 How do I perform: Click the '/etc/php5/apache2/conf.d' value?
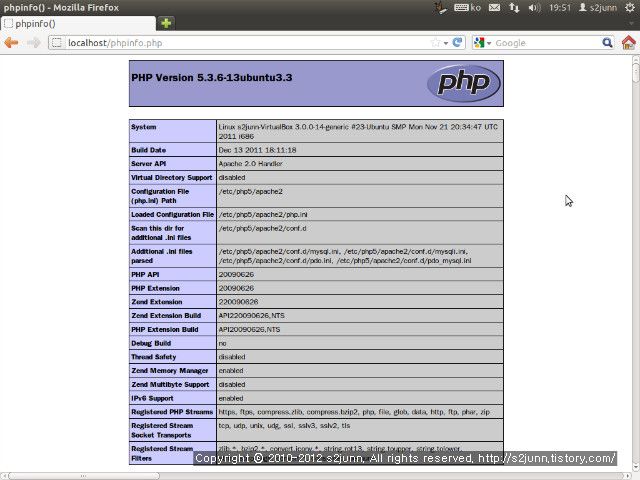point(262,228)
